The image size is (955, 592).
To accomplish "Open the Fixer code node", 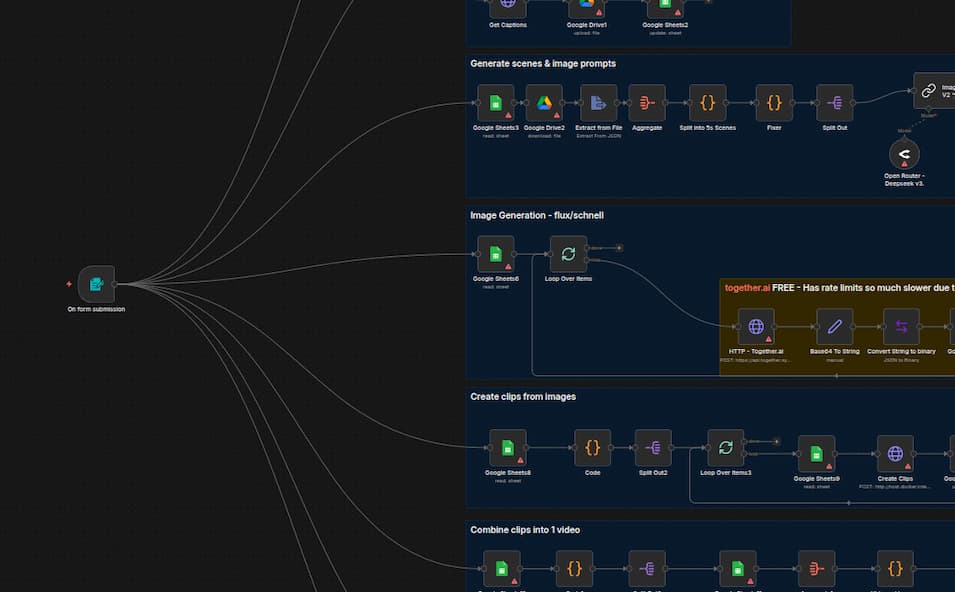I will click(774, 103).
